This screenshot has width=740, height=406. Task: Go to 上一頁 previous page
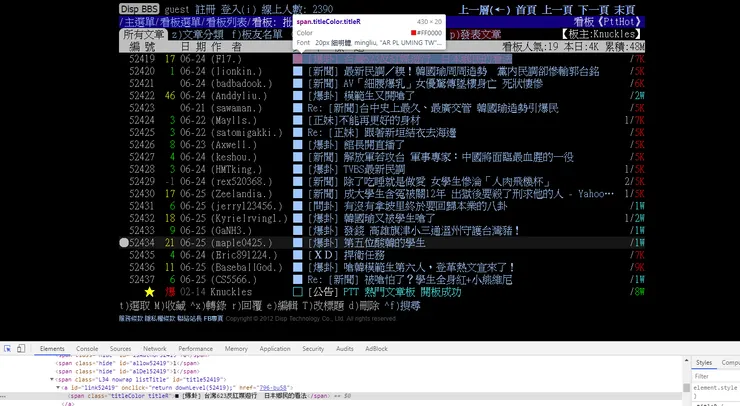tap(557, 9)
